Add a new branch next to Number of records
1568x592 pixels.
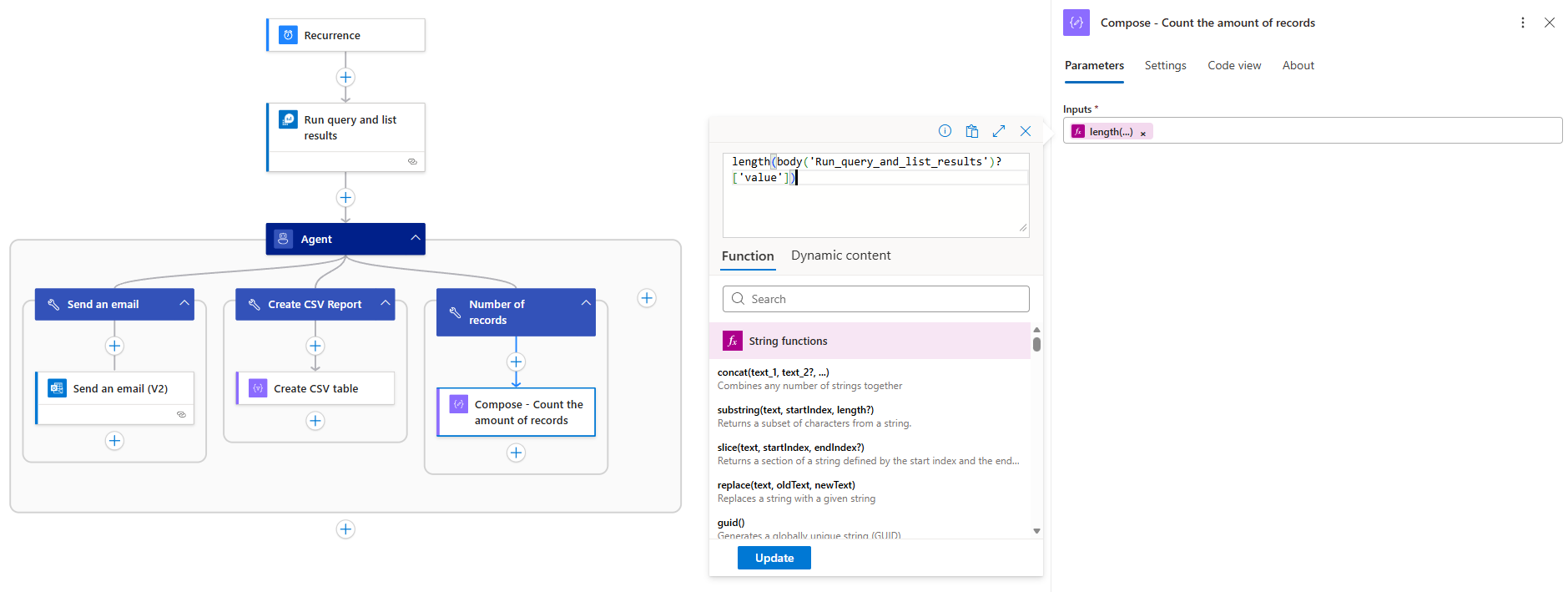click(647, 298)
